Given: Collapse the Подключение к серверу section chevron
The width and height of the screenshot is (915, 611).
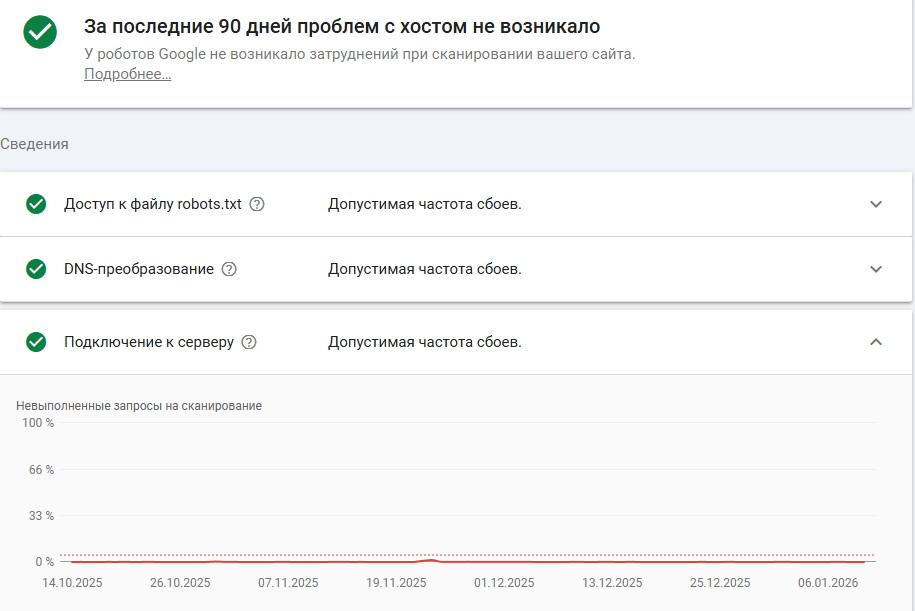Looking at the screenshot, I should point(876,342).
